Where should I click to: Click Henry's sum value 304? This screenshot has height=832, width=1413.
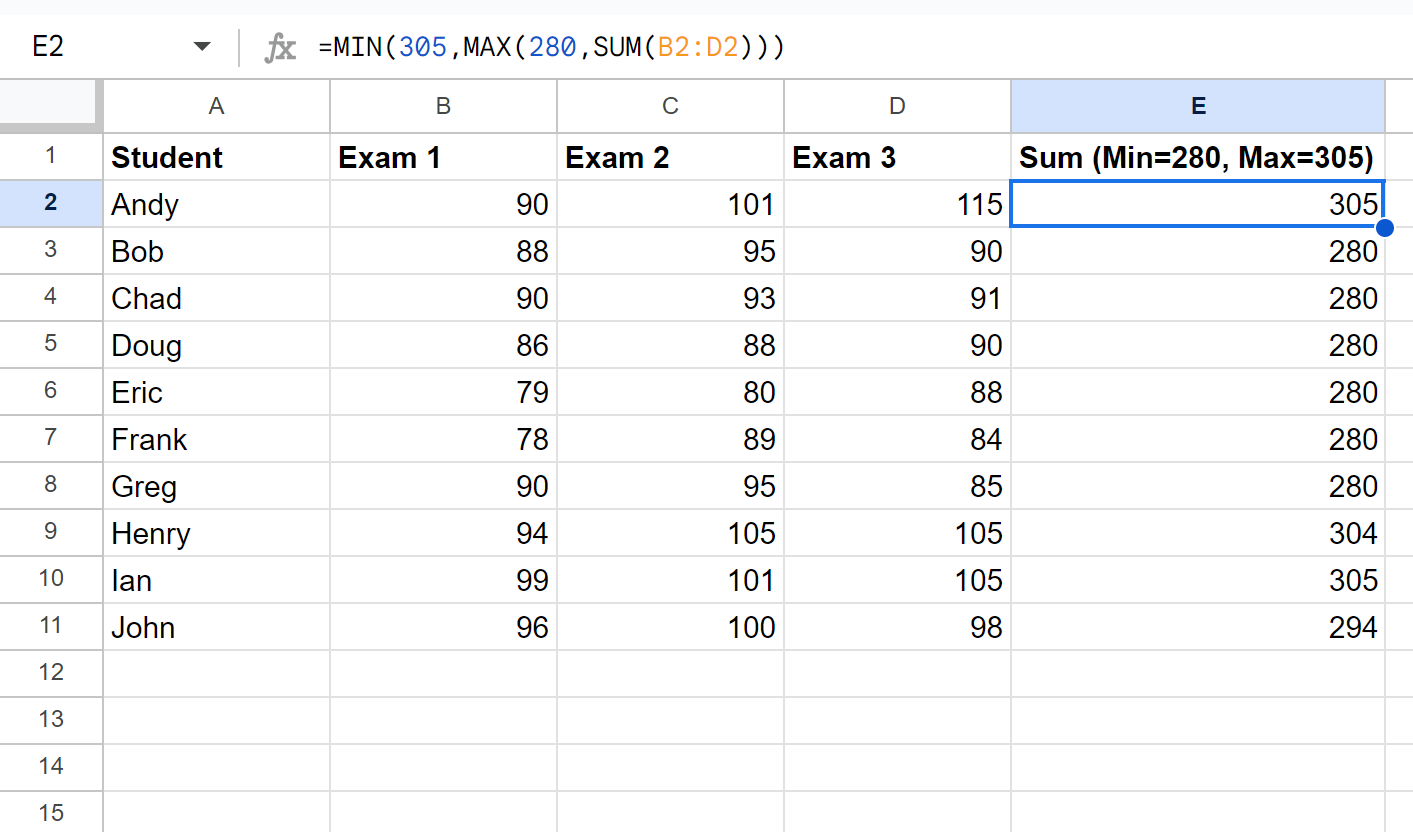[x=1198, y=533]
